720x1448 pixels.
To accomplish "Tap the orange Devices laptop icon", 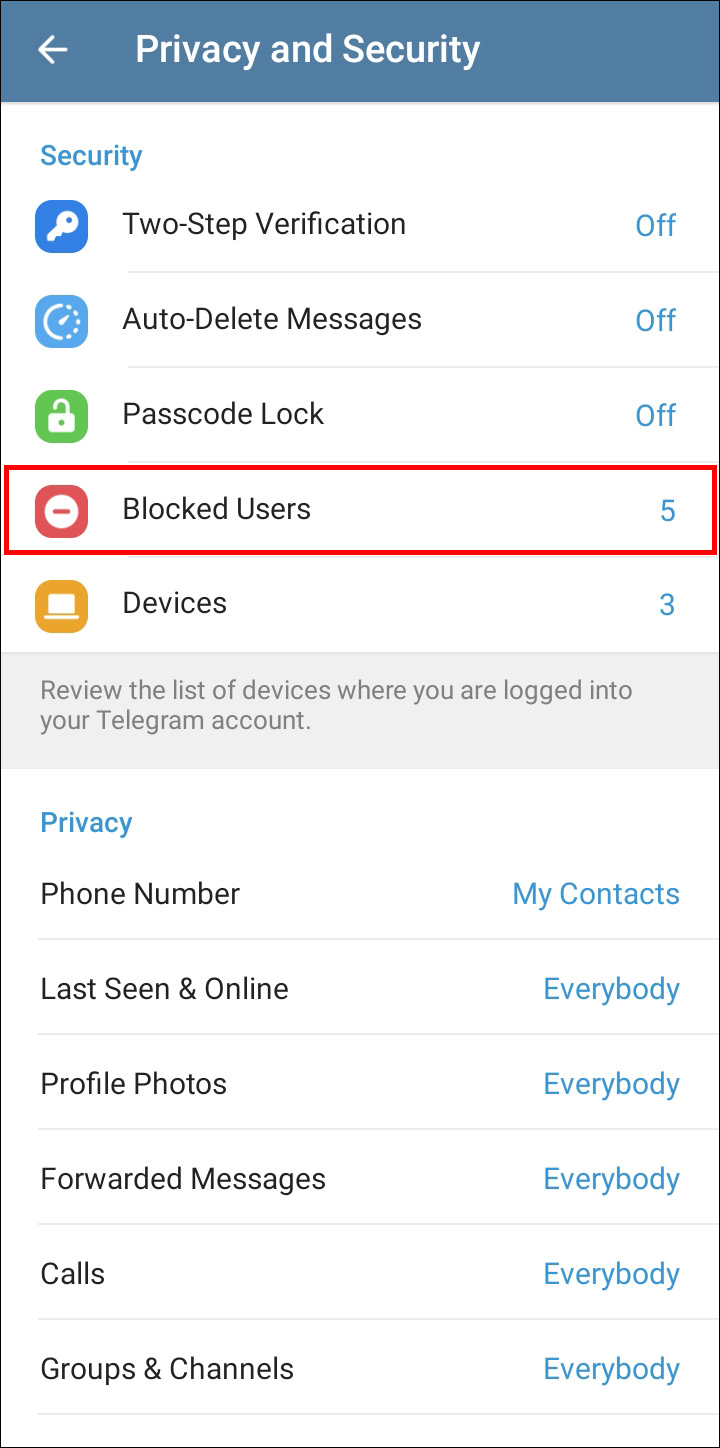I will (x=62, y=605).
